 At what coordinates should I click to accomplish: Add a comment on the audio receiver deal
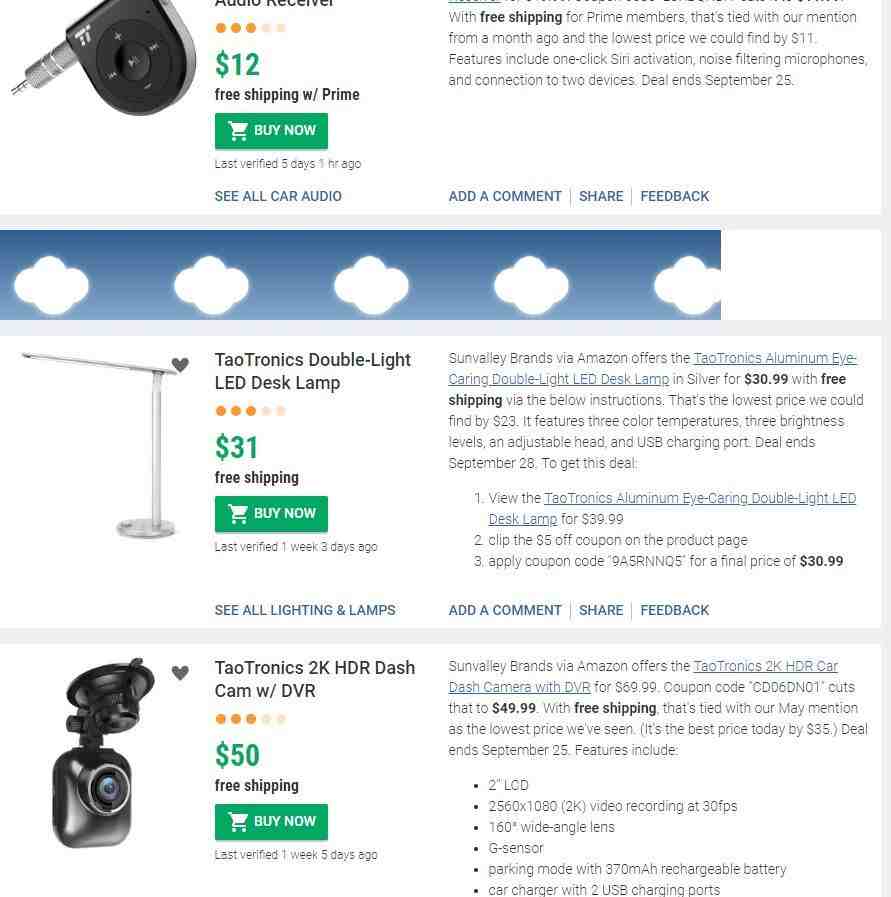point(505,196)
